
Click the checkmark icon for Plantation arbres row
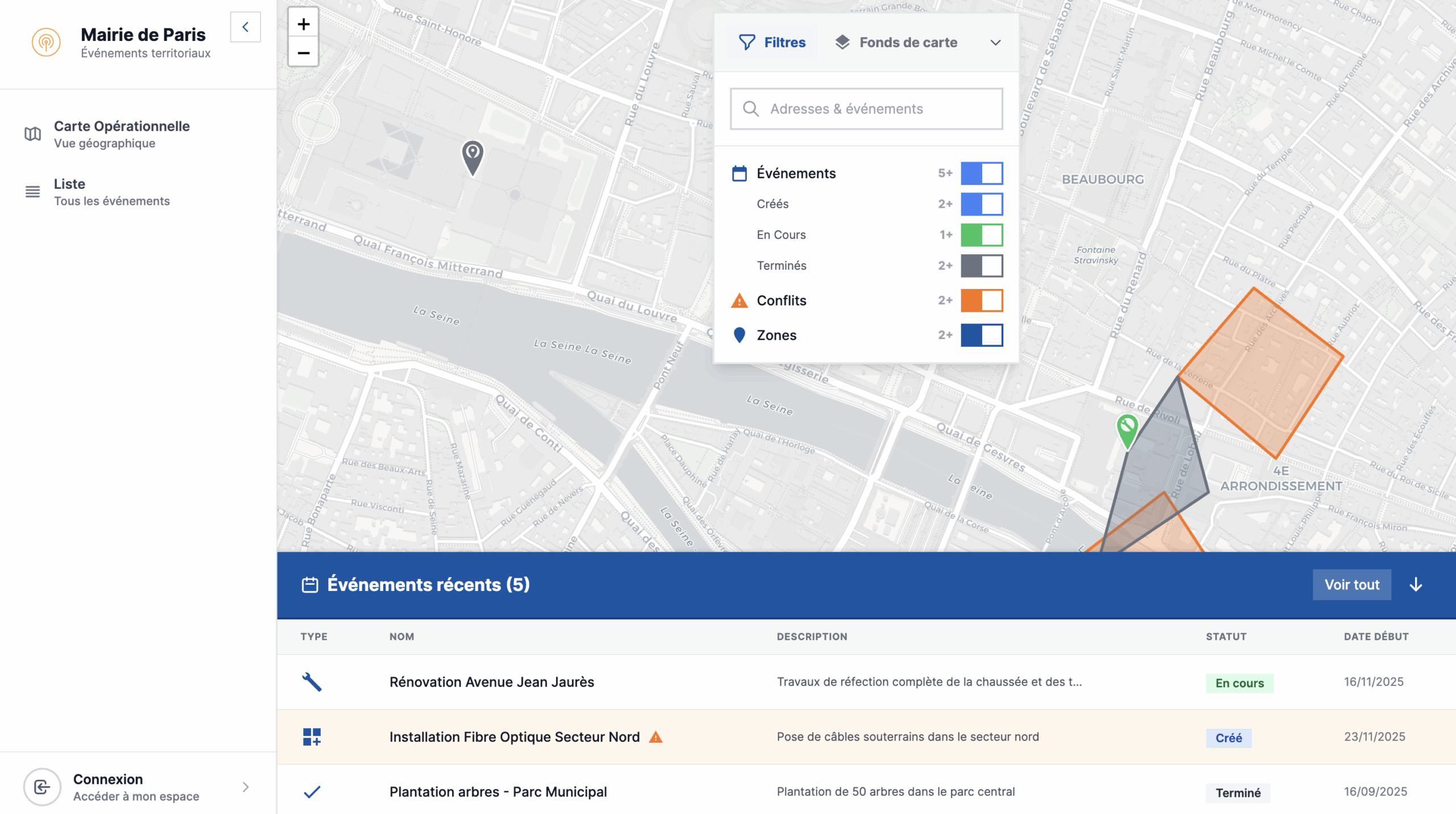(x=312, y=792)
